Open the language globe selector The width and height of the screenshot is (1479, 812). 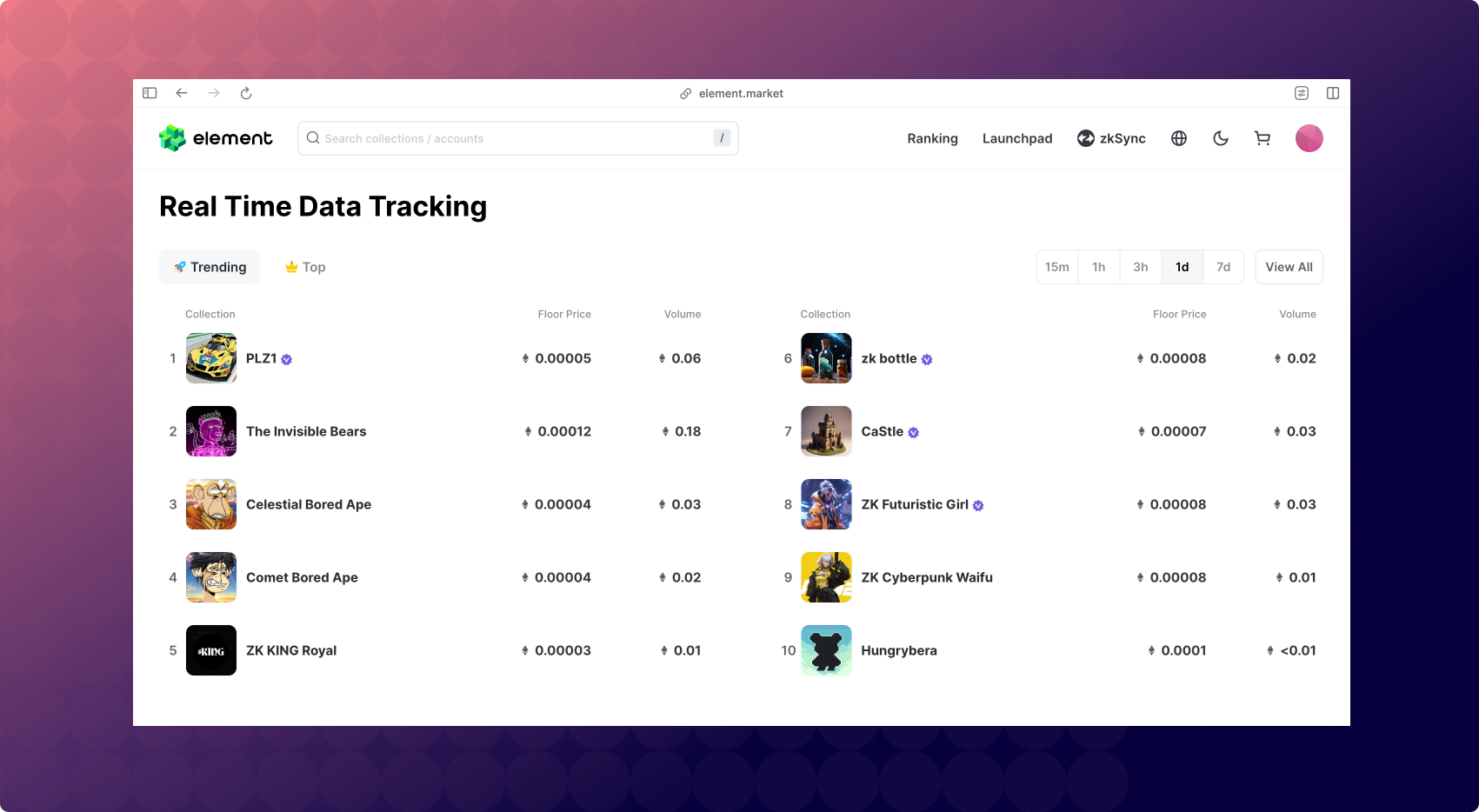coord(1179,138)
